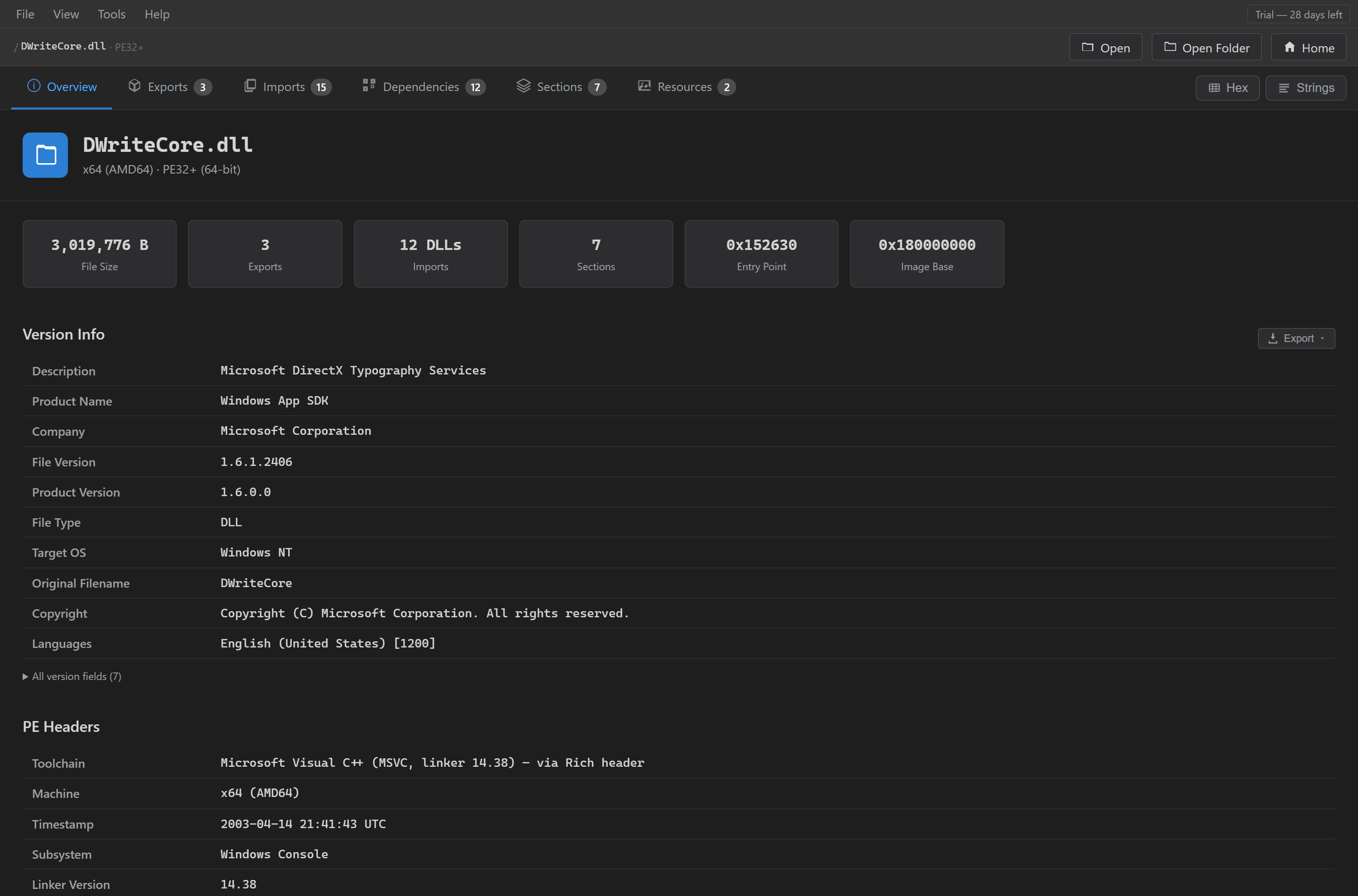Click the blue DWriteCore.dll file icon
The image size is (1358, 896).
(45, 155)
